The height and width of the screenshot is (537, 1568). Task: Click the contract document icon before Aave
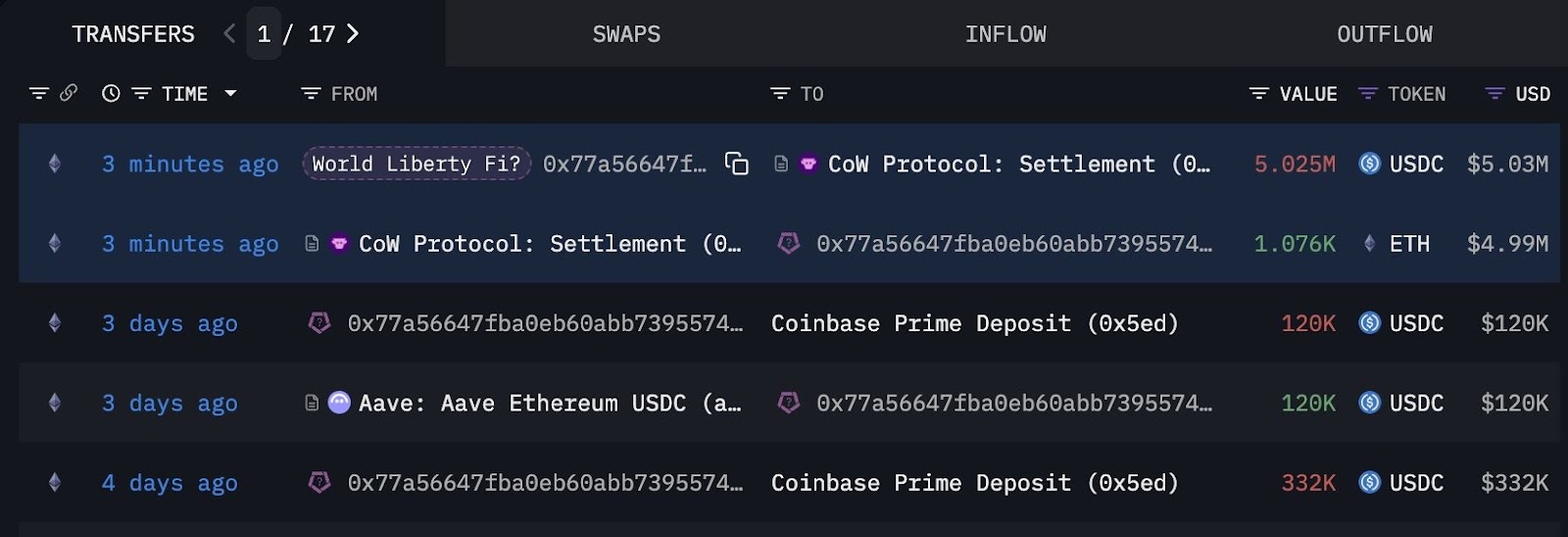pos(312,403)
